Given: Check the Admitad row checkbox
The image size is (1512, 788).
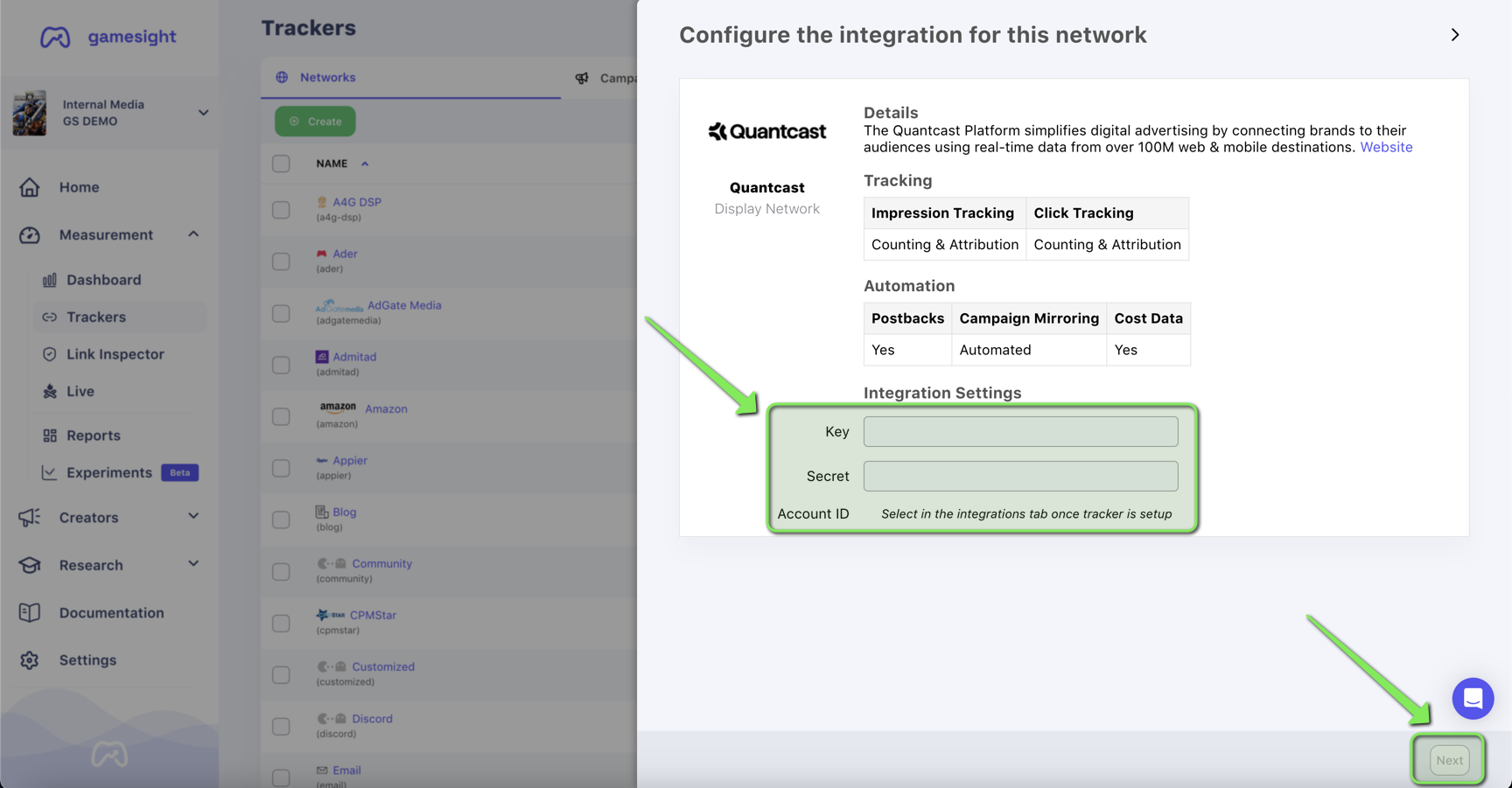Looking at the screenshot, I should (x=281, y=365).
